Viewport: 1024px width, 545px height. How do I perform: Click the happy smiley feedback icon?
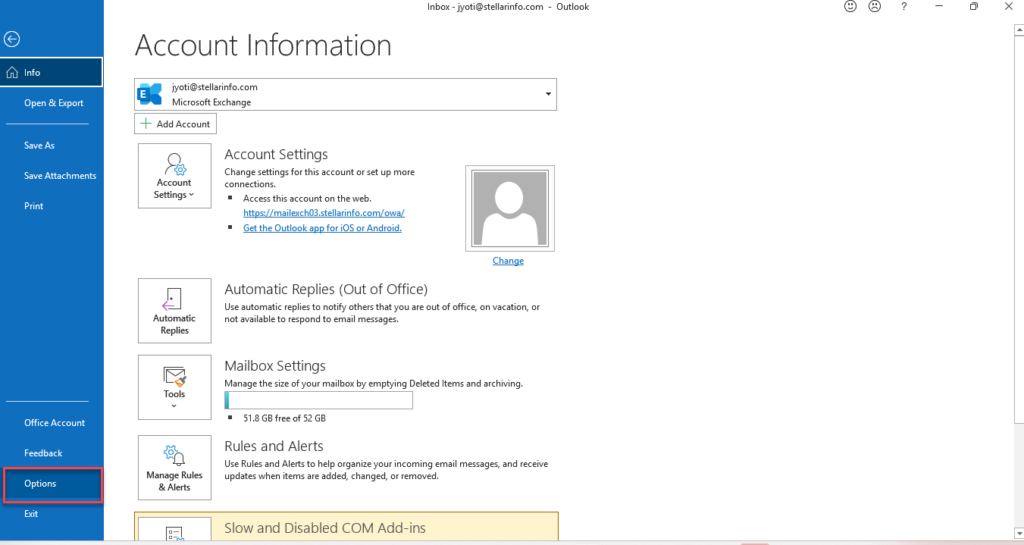[851, 7]
